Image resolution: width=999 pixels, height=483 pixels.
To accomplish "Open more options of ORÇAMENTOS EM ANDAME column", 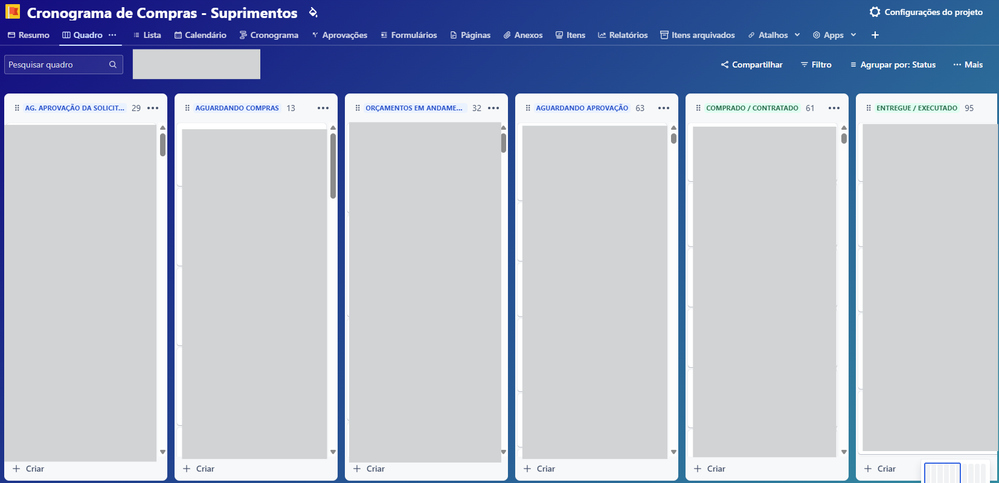I will (494, 108).
